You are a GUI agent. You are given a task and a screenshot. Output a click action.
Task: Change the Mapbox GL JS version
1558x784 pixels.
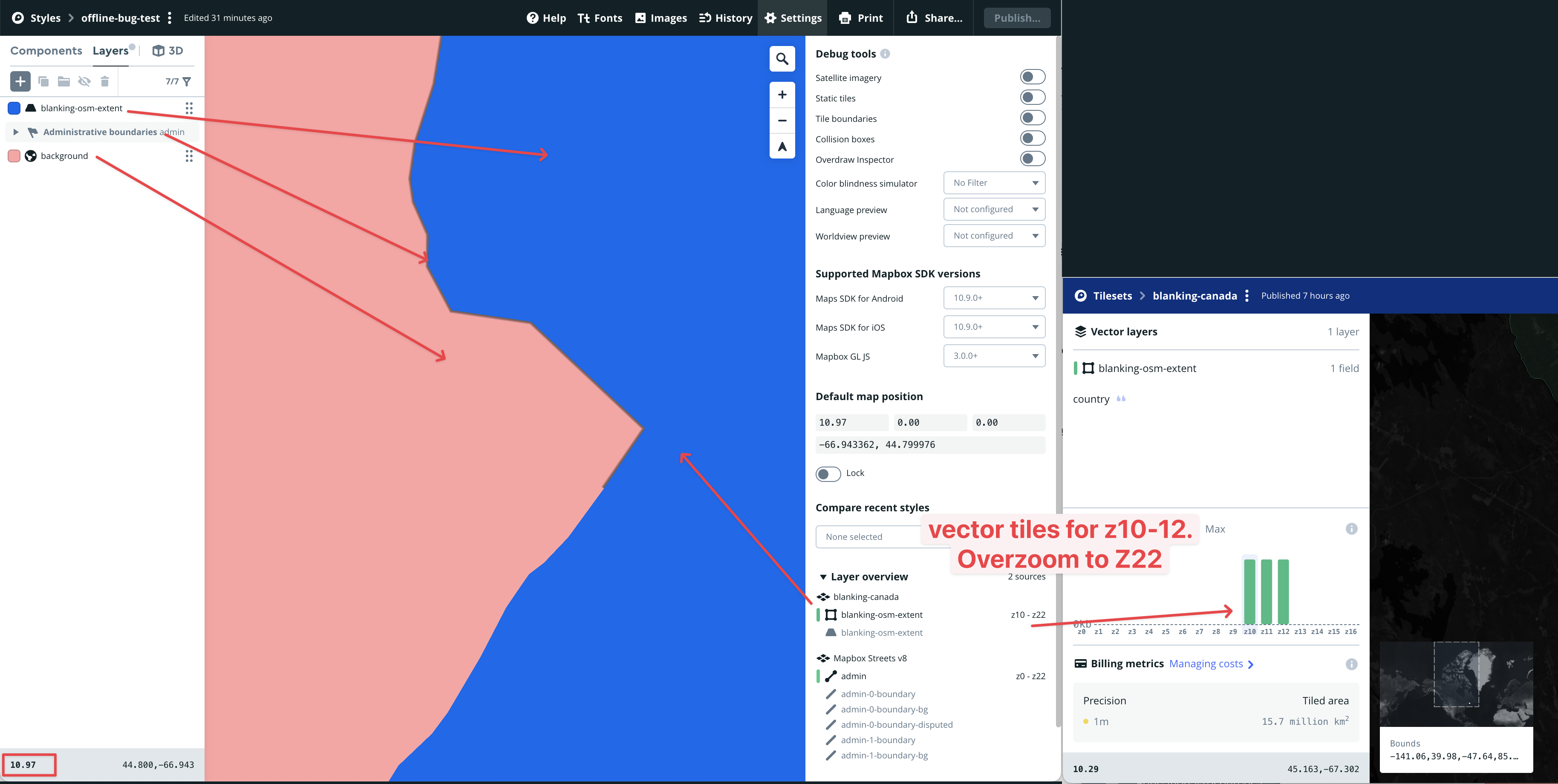(x=994, y=356)
